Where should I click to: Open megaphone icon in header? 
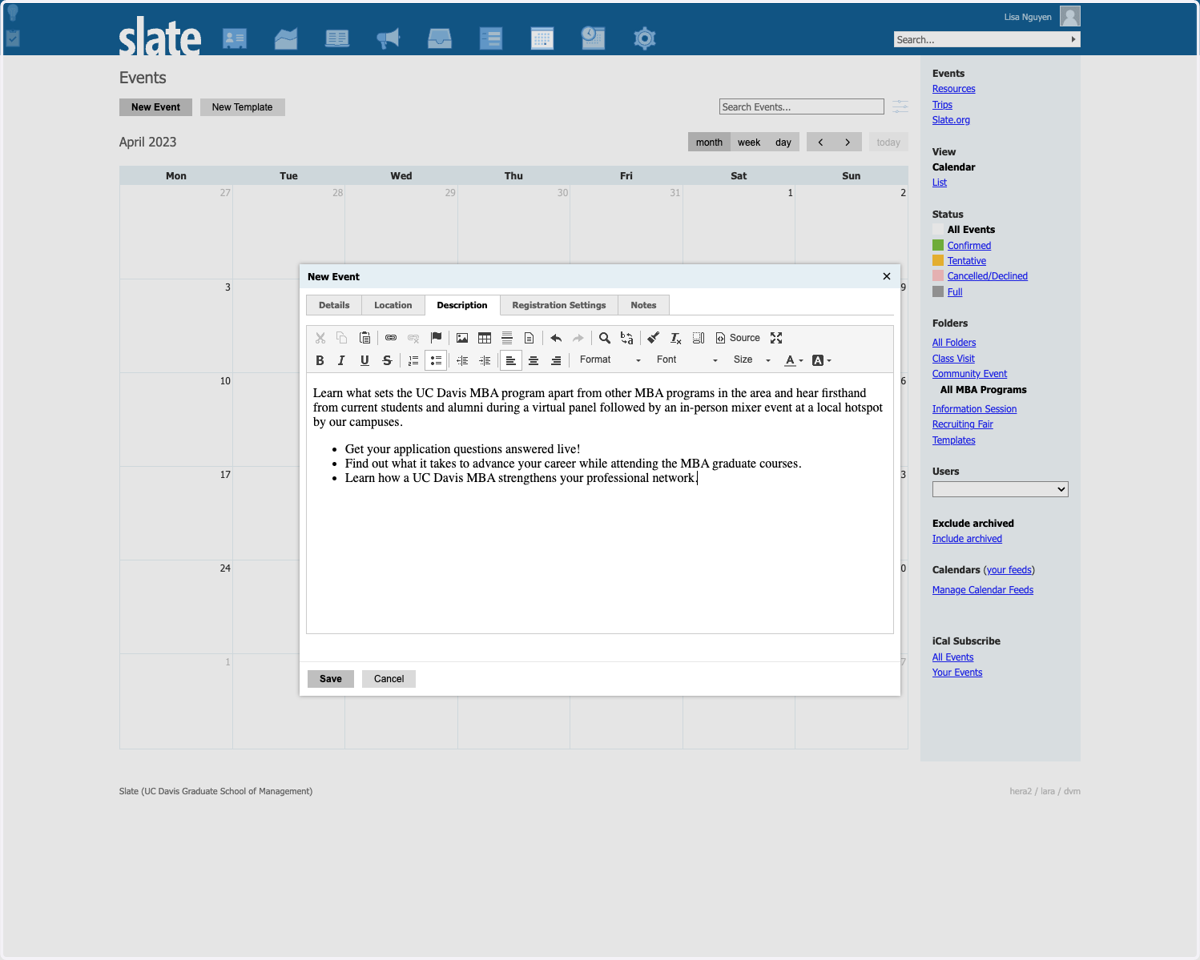point(388,38)
